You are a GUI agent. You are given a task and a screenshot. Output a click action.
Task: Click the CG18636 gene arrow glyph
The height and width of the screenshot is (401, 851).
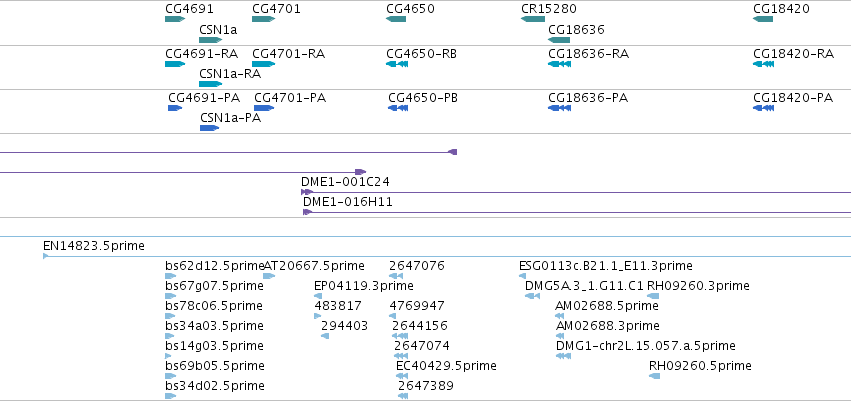click(559, 40)
